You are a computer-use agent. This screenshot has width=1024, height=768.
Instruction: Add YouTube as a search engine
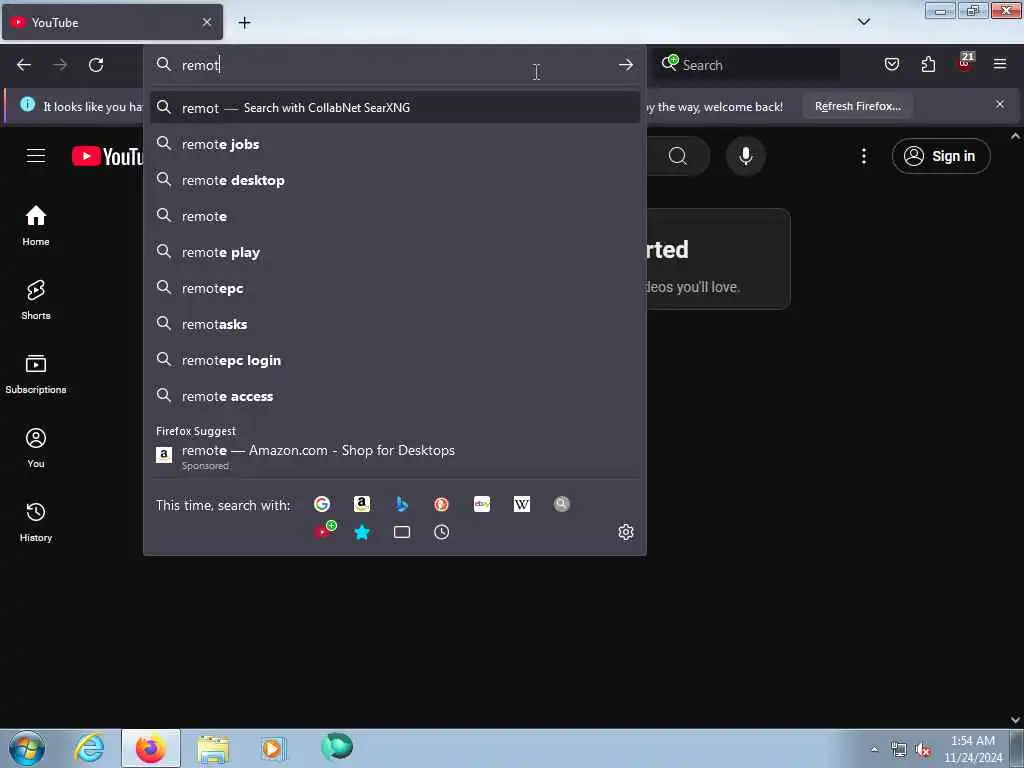[x=324, y=530]
